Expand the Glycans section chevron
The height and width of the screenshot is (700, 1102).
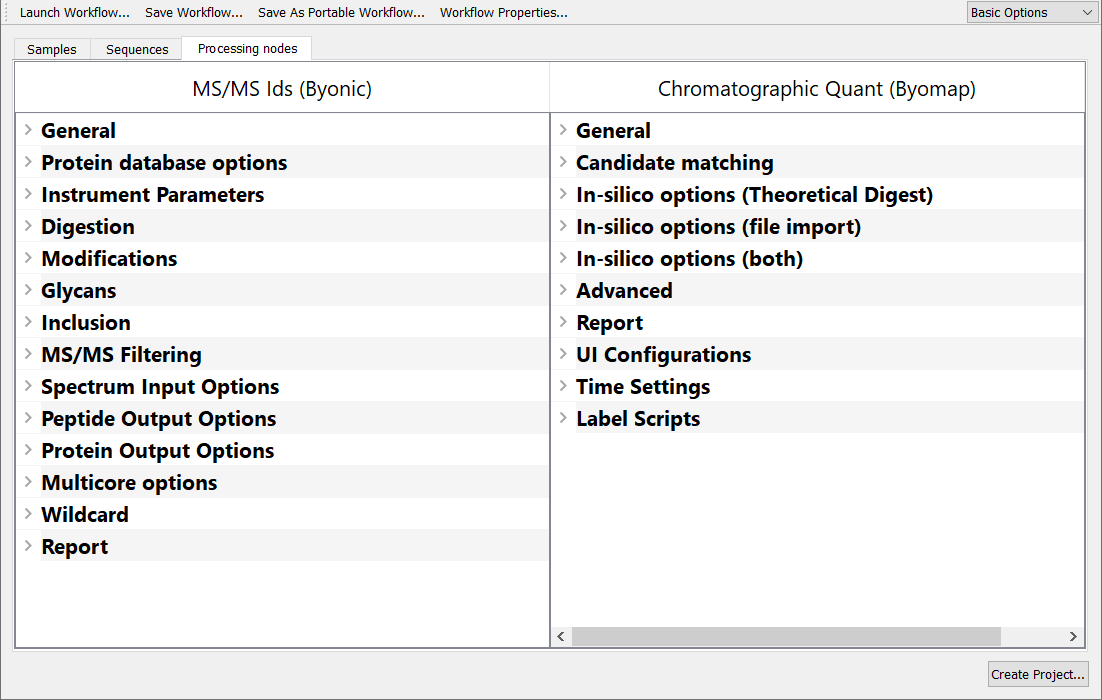[x=28, y=290]
